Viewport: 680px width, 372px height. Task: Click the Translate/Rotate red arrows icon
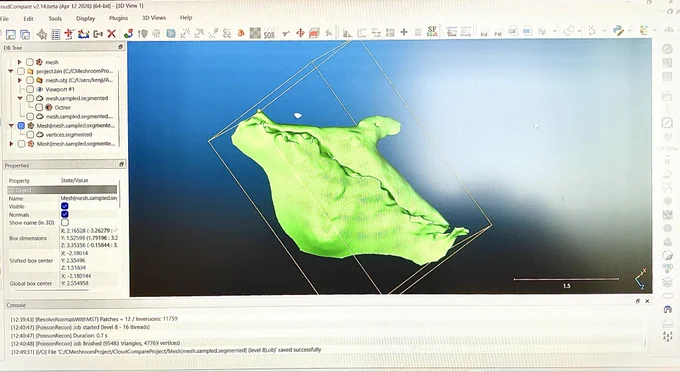300,33
